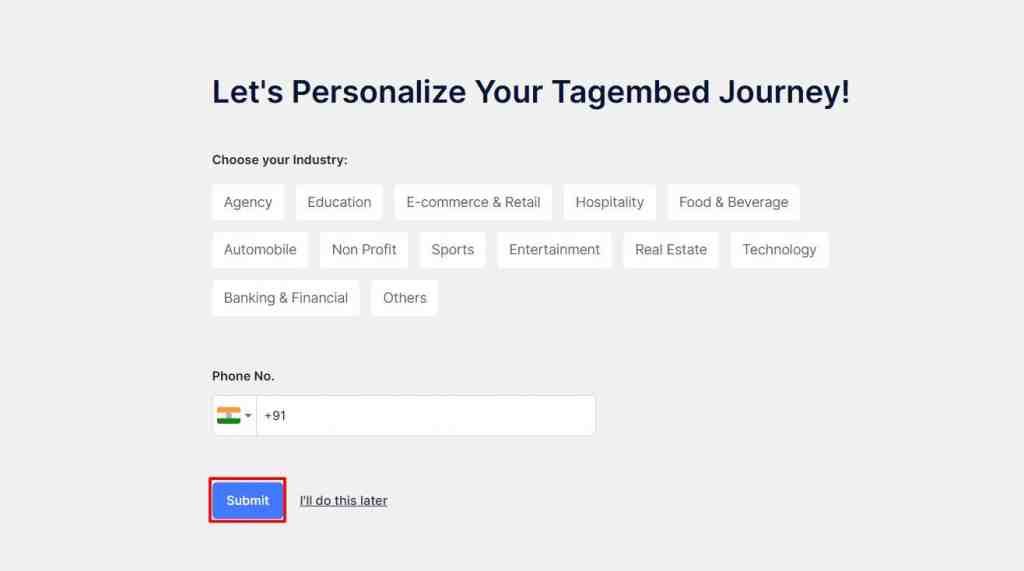This screenshot has height=571, width=1024.
Task: Choose Food & Beverage industry
Action: 733,202
